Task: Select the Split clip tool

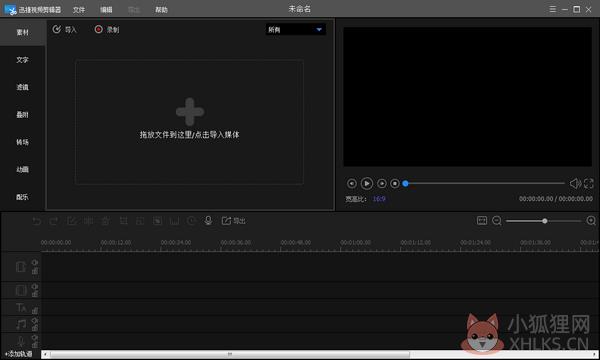Action: click(x=89, y=221)
